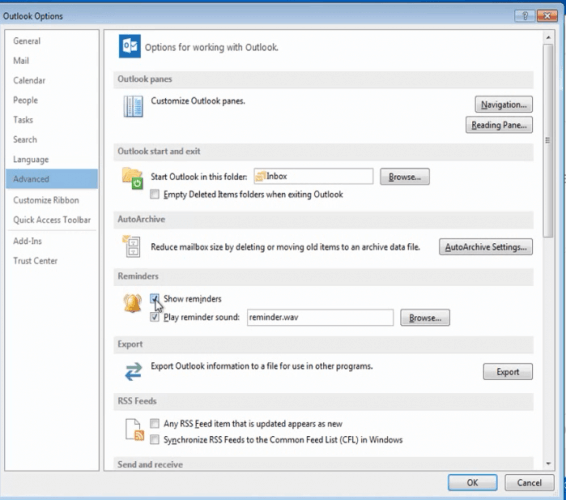Select the Language category
Viewport: 566px width, 500px height.
[x=52, y=159]
